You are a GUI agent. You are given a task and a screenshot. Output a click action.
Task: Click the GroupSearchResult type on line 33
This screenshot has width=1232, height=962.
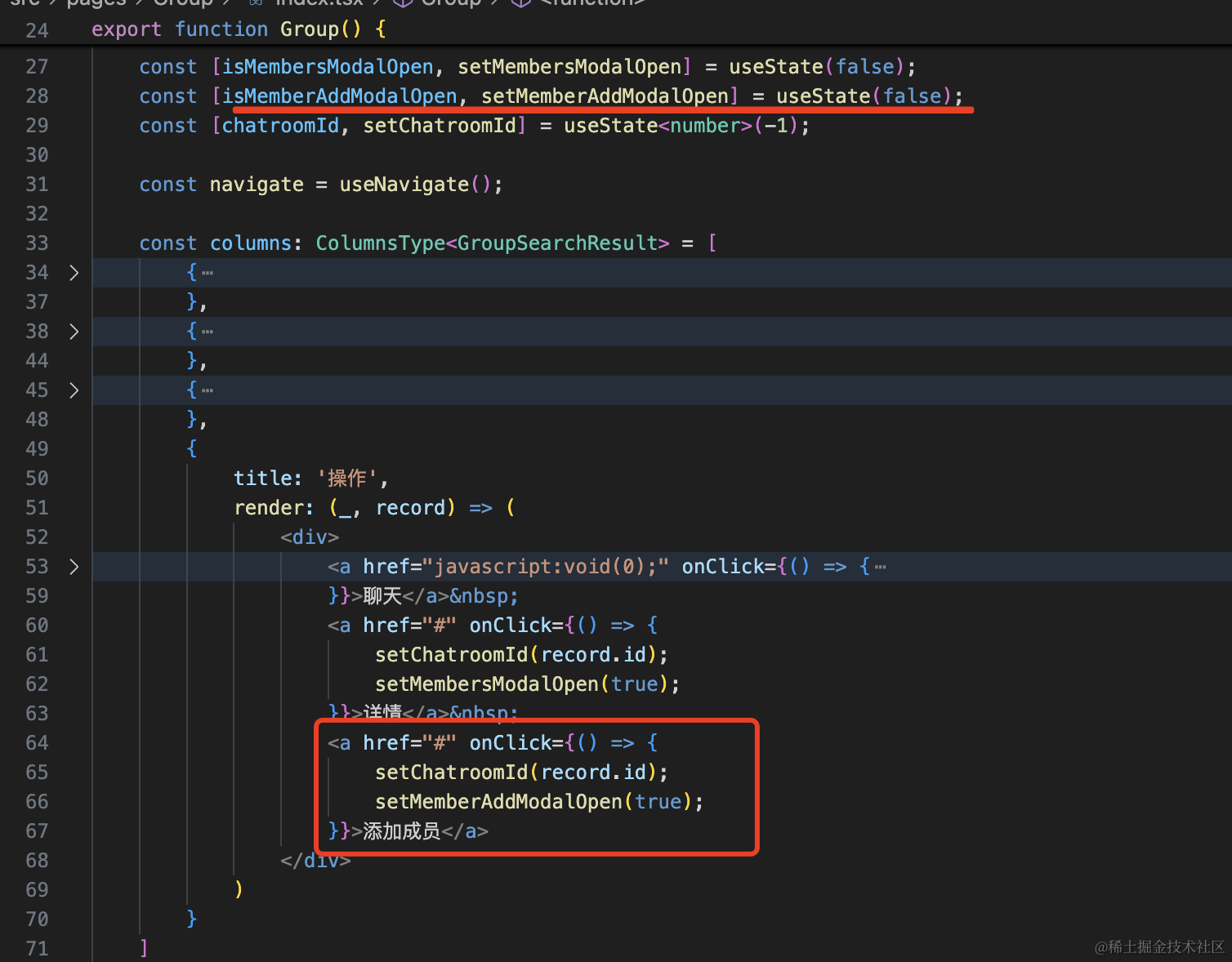point(557,243)
